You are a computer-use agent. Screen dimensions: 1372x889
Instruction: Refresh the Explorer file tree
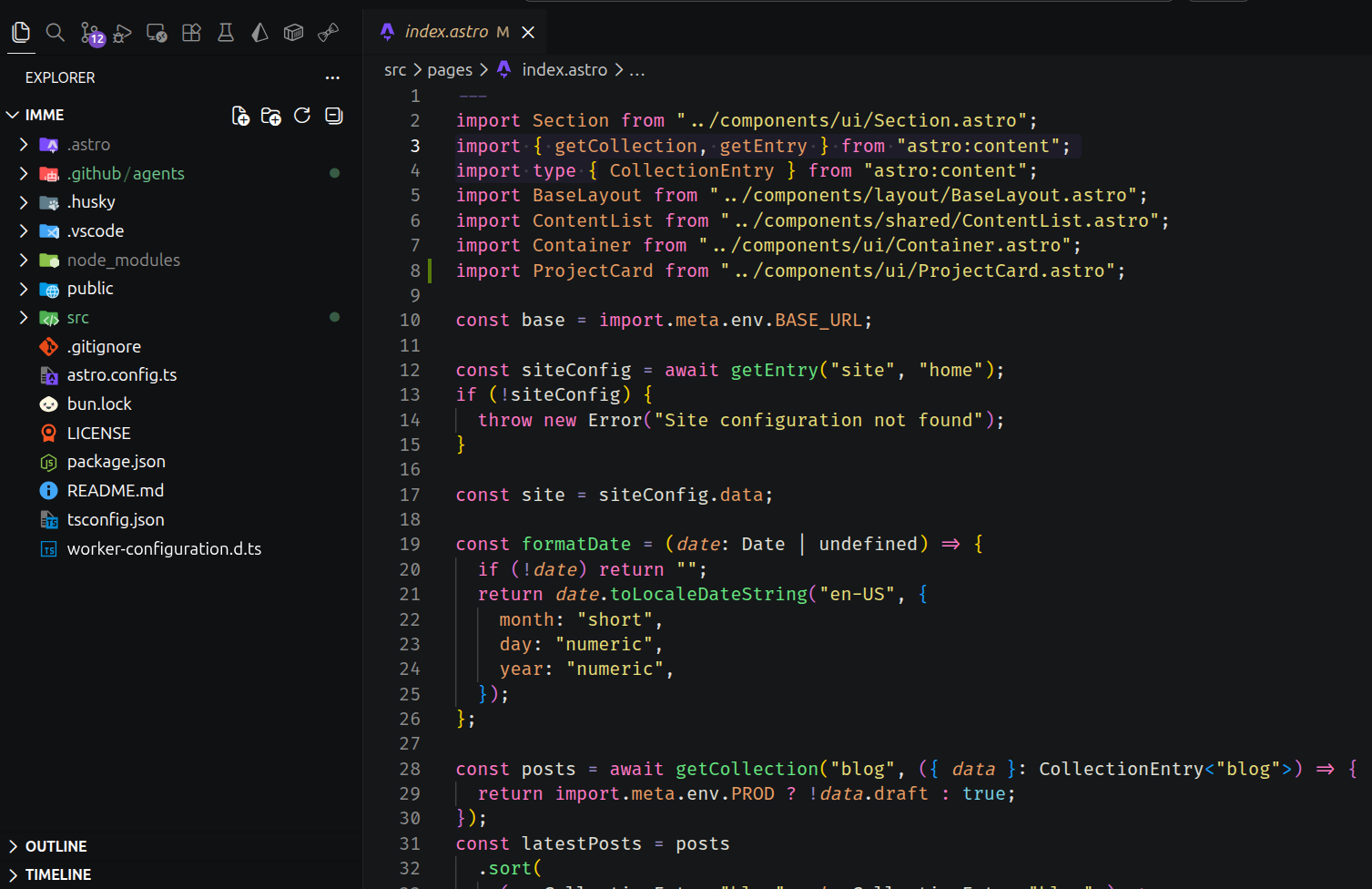[x=301, y=116]
